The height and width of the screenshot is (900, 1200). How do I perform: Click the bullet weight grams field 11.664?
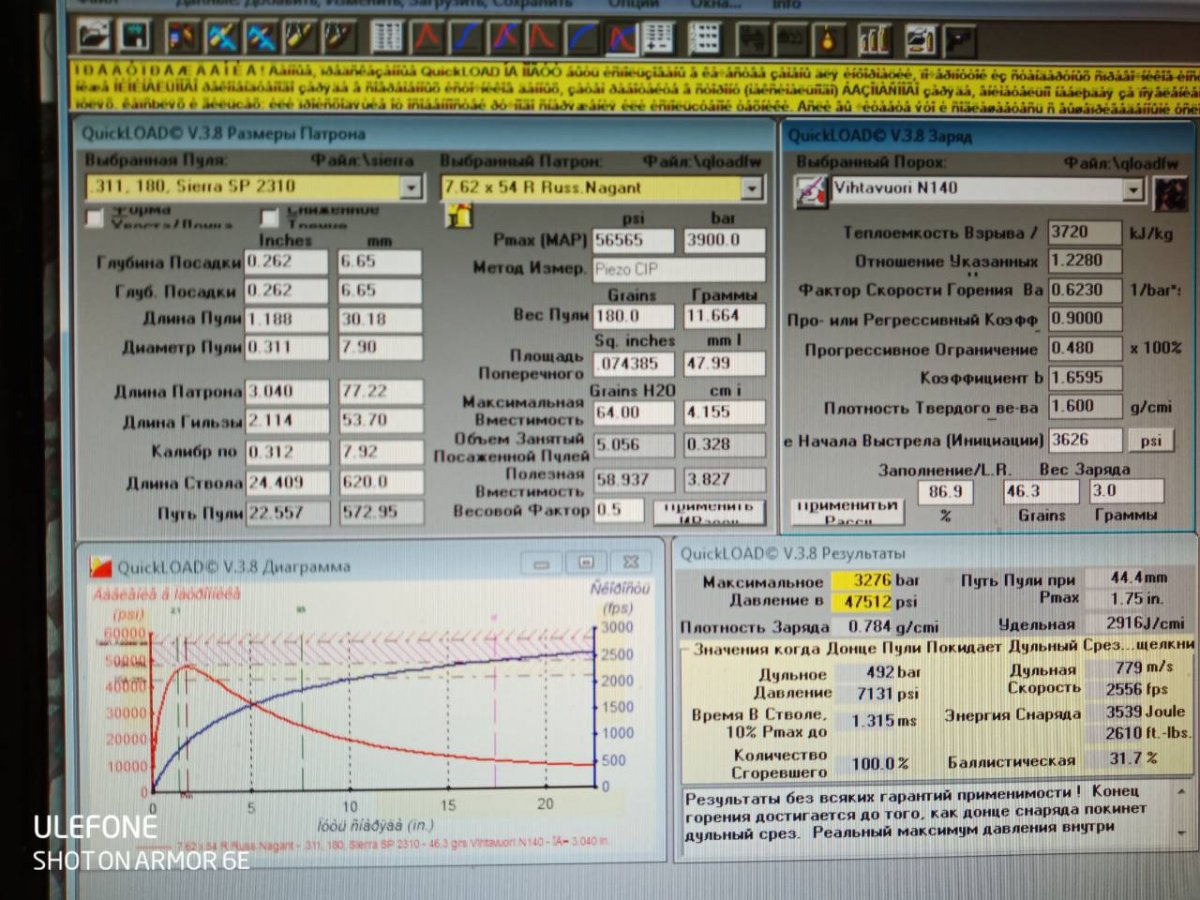[x=724, y=316]
